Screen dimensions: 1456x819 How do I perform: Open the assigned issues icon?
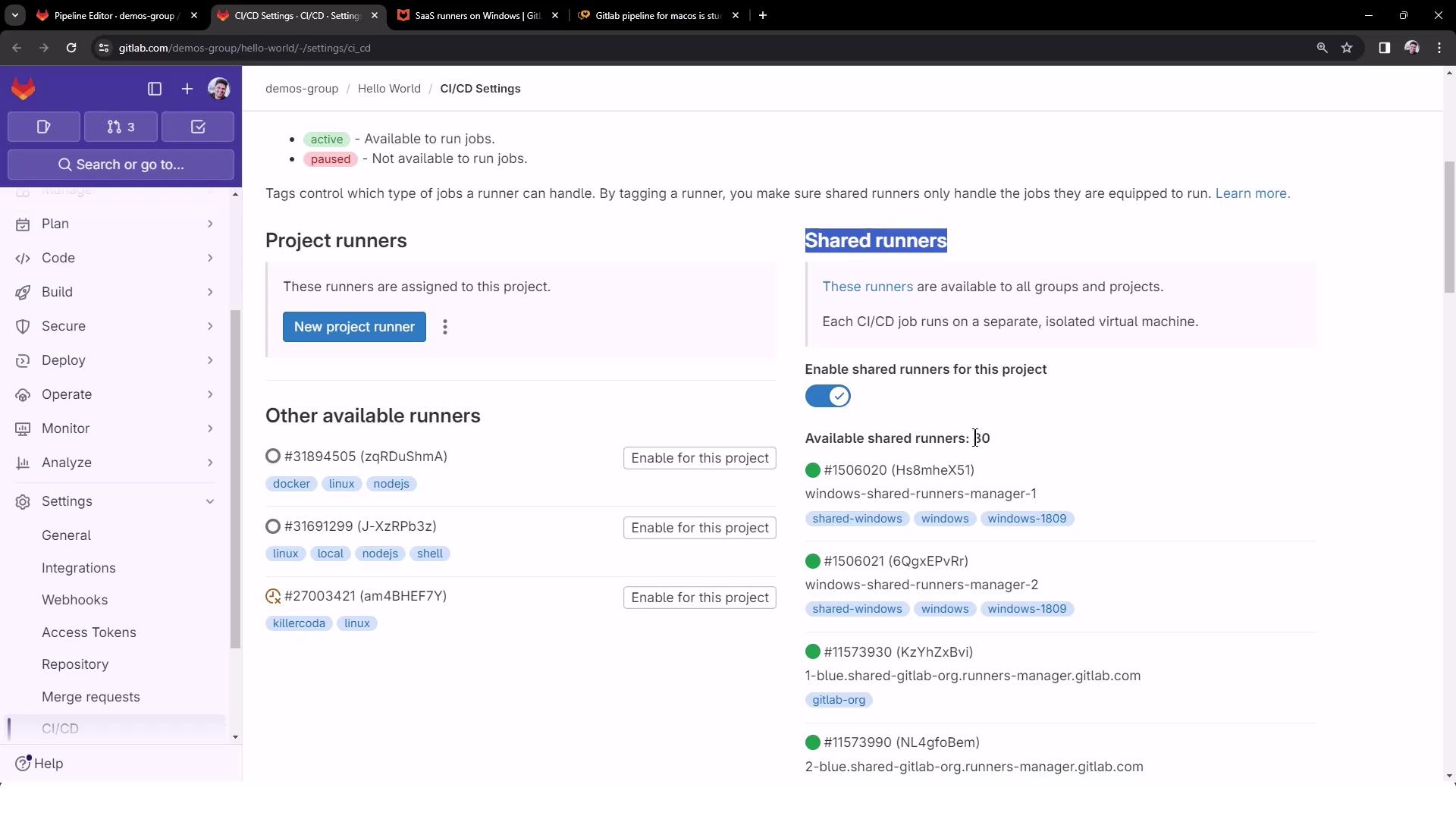click(x=44, y=127)
